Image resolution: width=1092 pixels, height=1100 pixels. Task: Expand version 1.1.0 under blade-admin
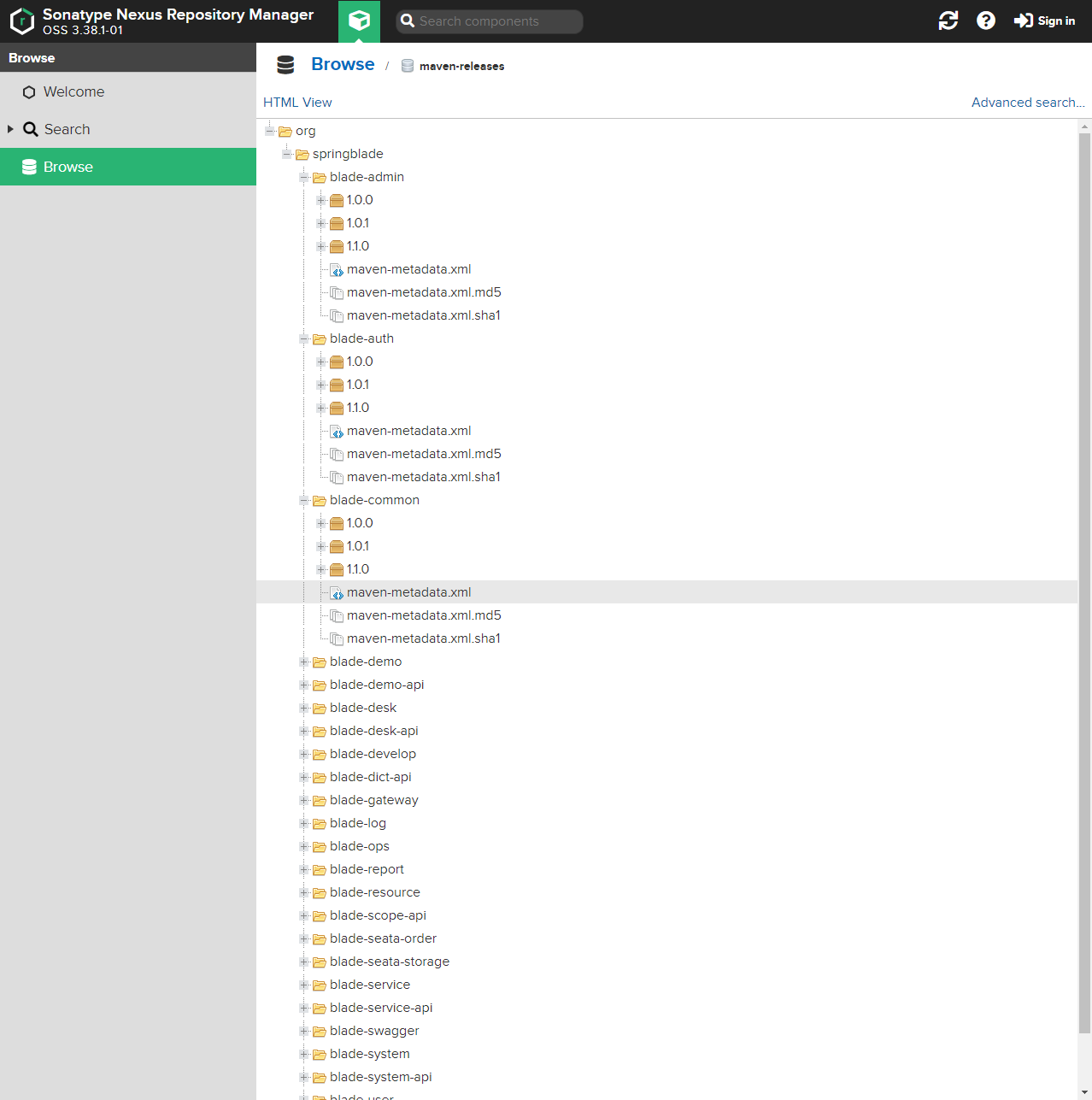pyautogui.click(x=320, y=246)
